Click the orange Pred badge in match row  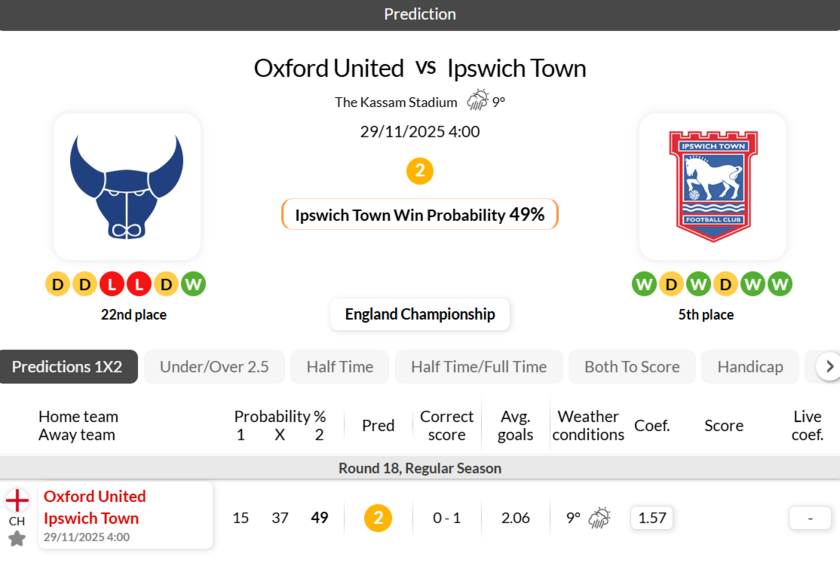coord(378,518)
